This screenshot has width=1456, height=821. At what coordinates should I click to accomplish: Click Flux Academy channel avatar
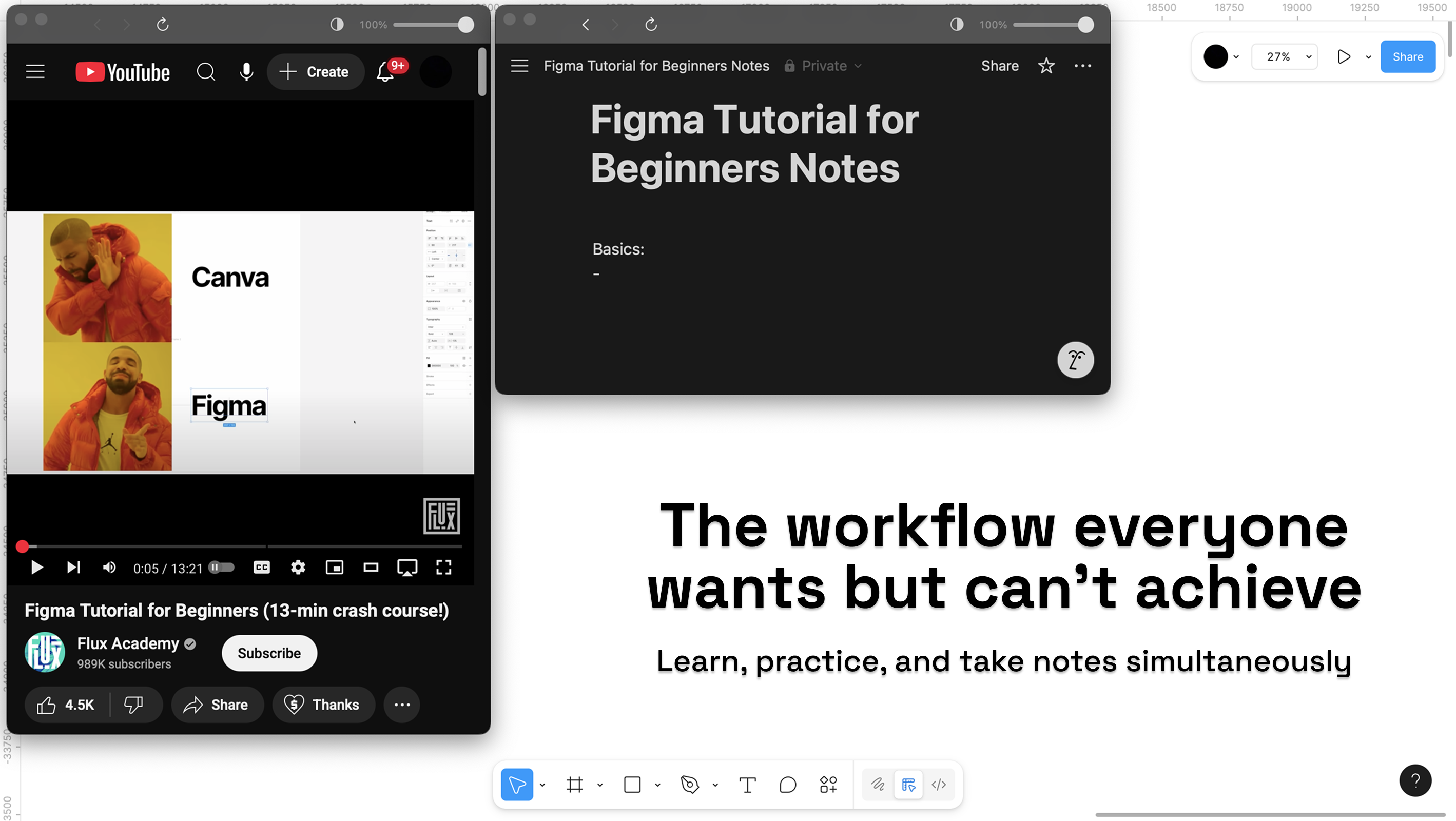[x=45, y=652]
